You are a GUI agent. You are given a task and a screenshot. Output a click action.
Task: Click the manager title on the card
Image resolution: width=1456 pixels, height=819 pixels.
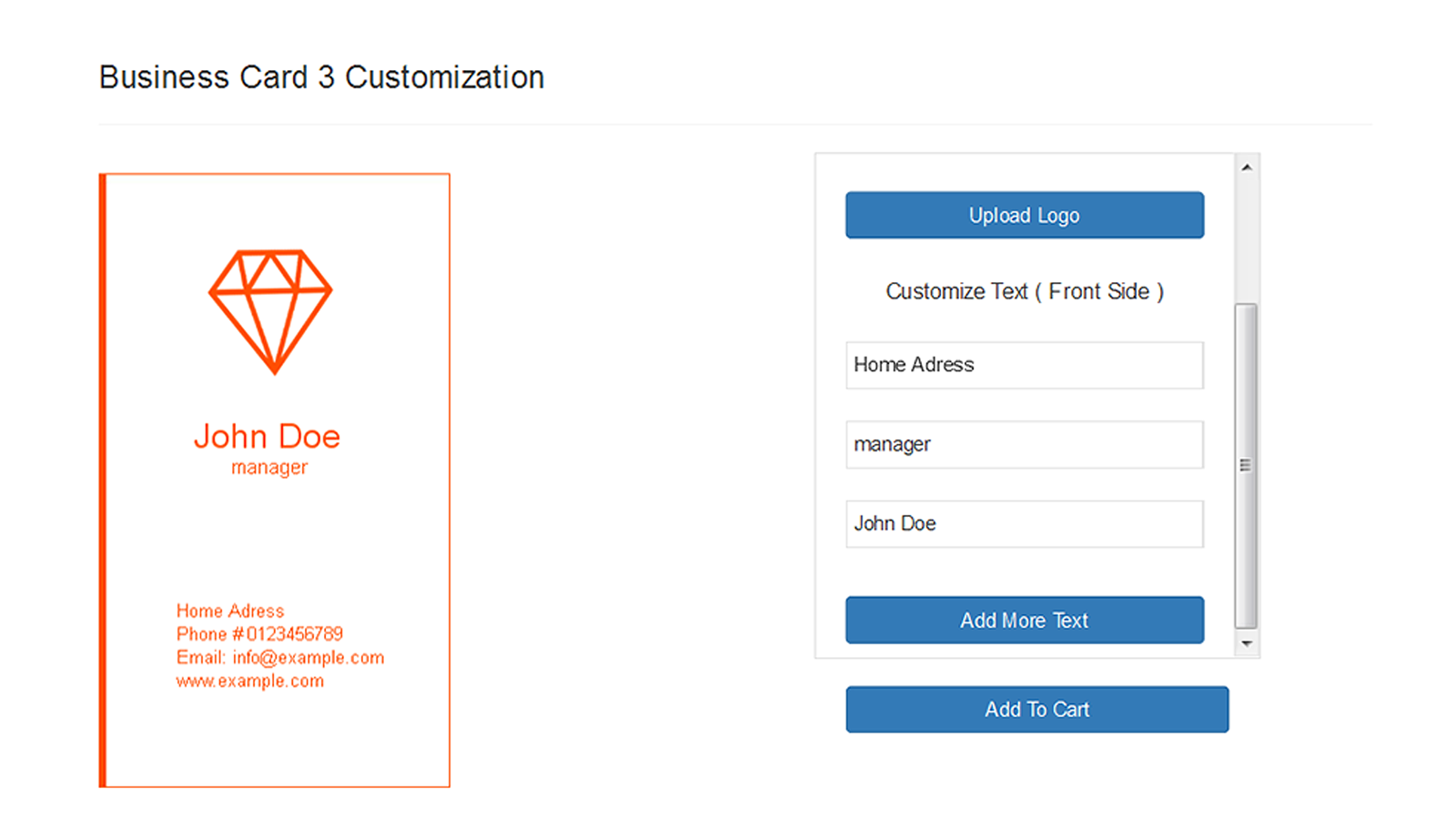268,467
